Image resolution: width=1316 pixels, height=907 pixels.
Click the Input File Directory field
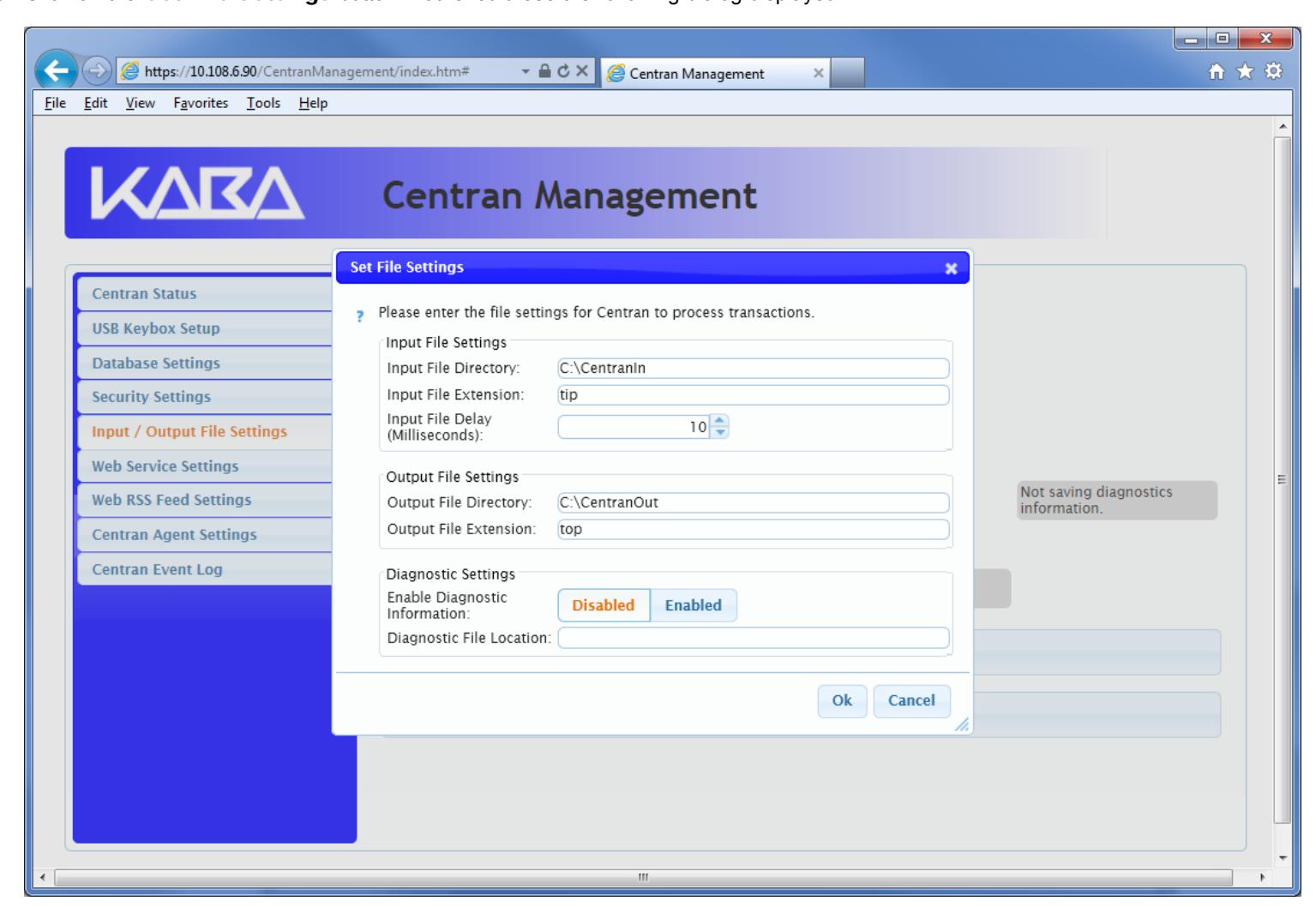pyautogui.click(x=754, y=369)
